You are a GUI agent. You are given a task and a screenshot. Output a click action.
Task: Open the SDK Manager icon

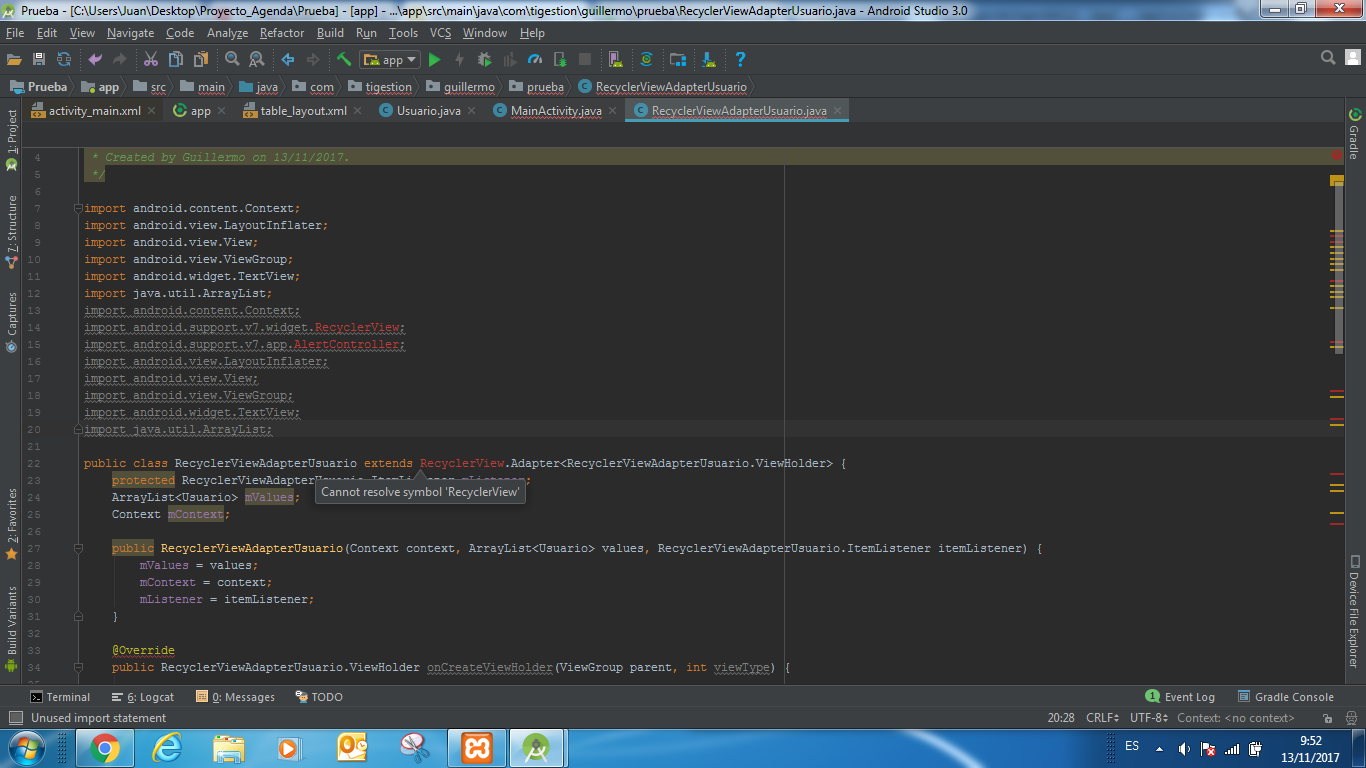click(x=709, y=60)
